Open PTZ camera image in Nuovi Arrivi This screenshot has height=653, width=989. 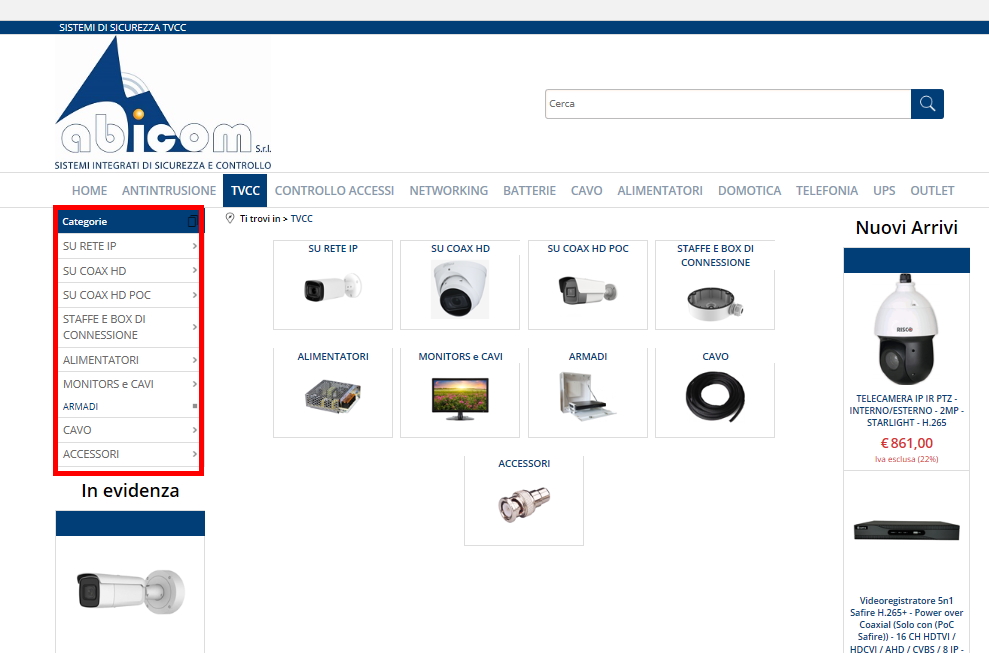(x=906, y=329)
